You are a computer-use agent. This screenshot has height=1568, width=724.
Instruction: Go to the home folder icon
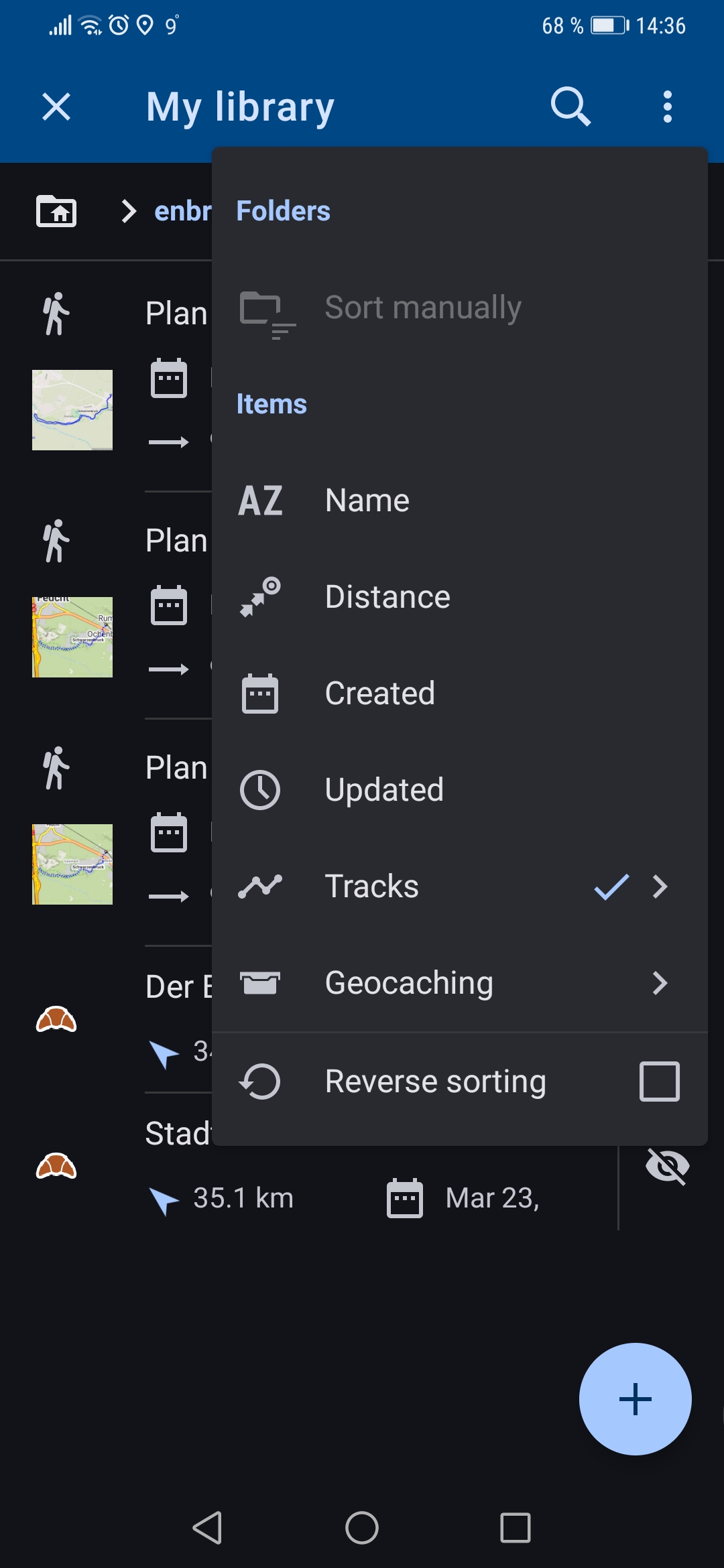[x=56, y=212]
